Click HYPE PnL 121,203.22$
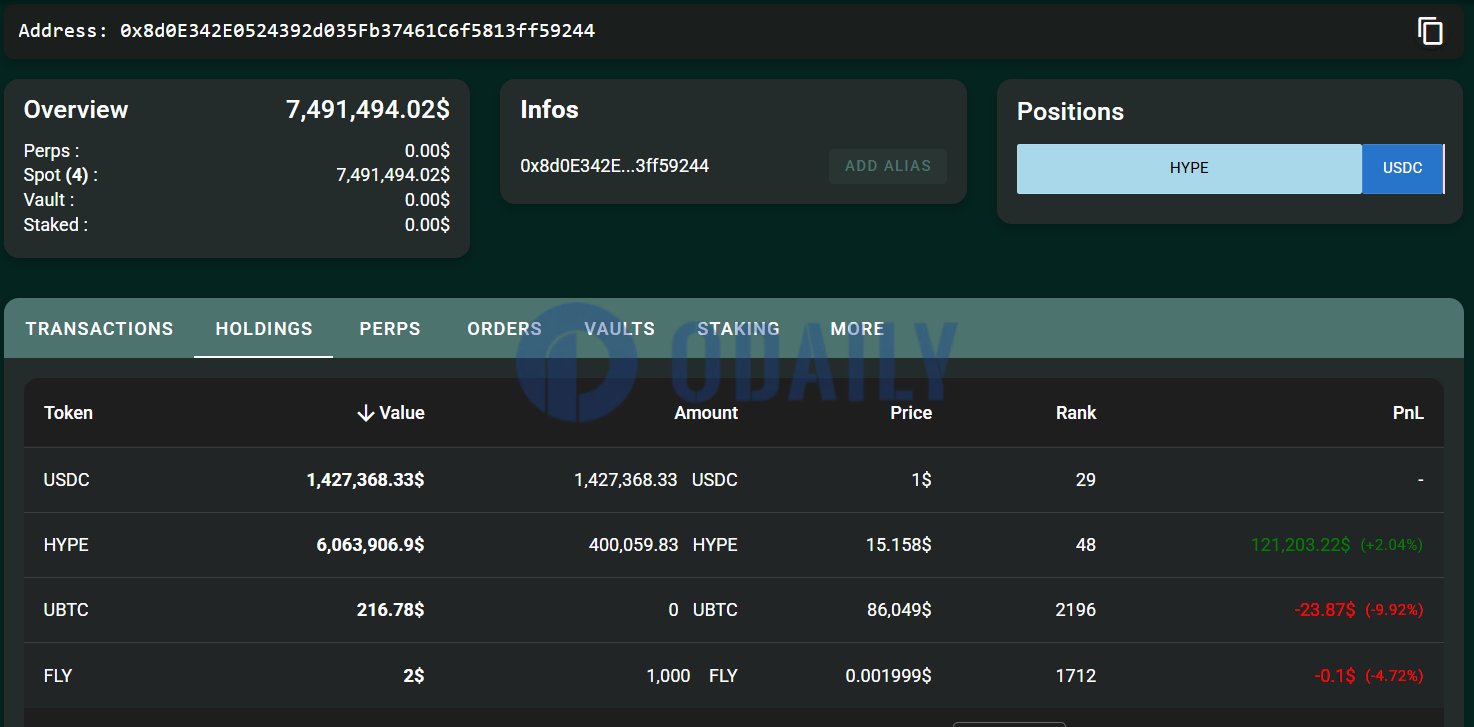This screenshot has height=727, width=1474. [1300, 545]
